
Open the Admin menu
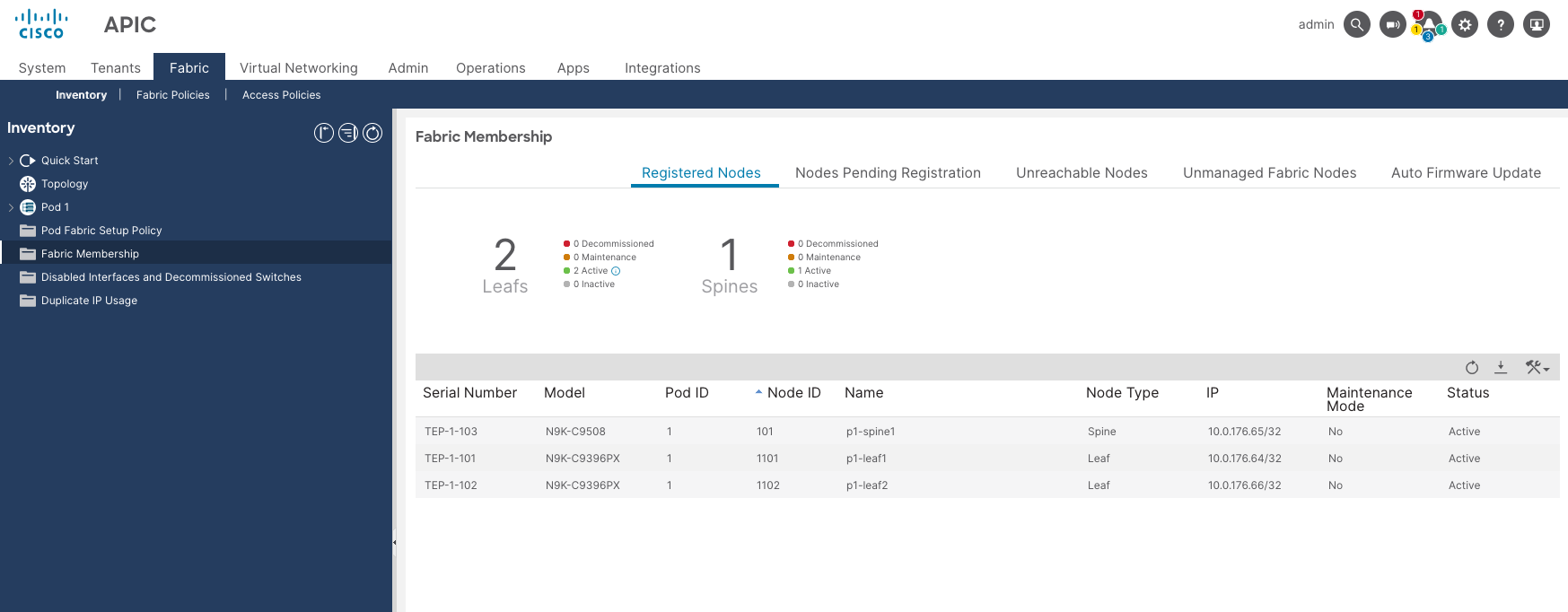click(408, 68)
